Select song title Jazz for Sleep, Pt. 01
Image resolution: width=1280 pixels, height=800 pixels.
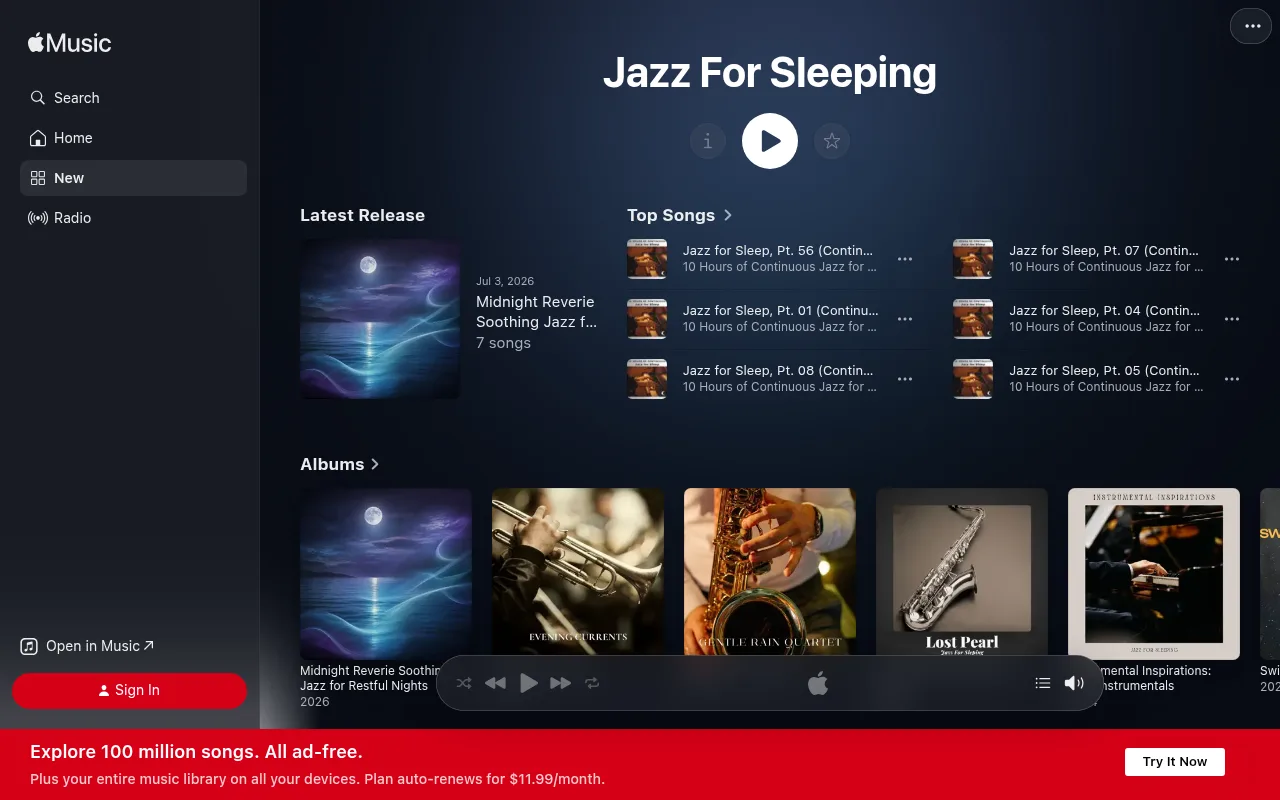781,311
